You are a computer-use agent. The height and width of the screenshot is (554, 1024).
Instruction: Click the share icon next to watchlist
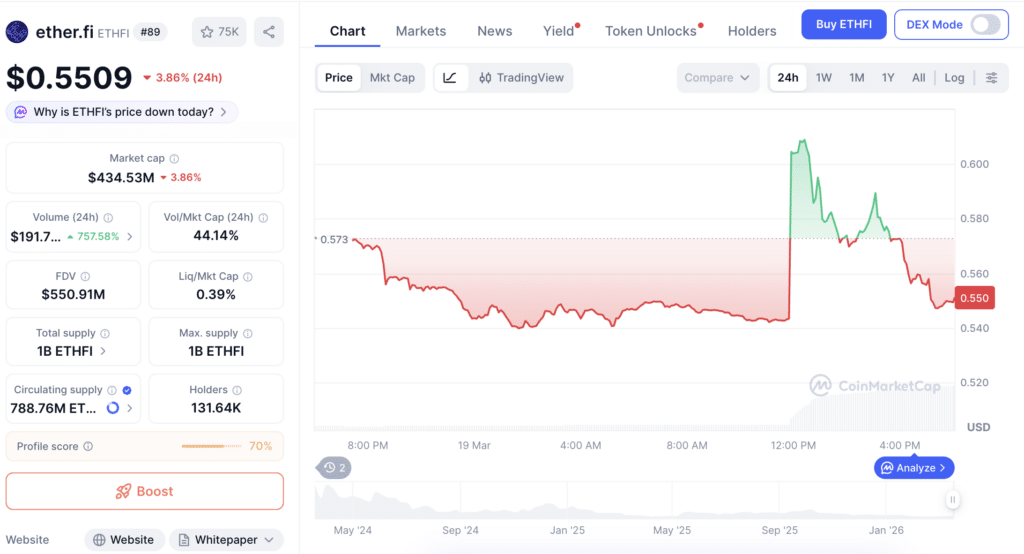268,32
